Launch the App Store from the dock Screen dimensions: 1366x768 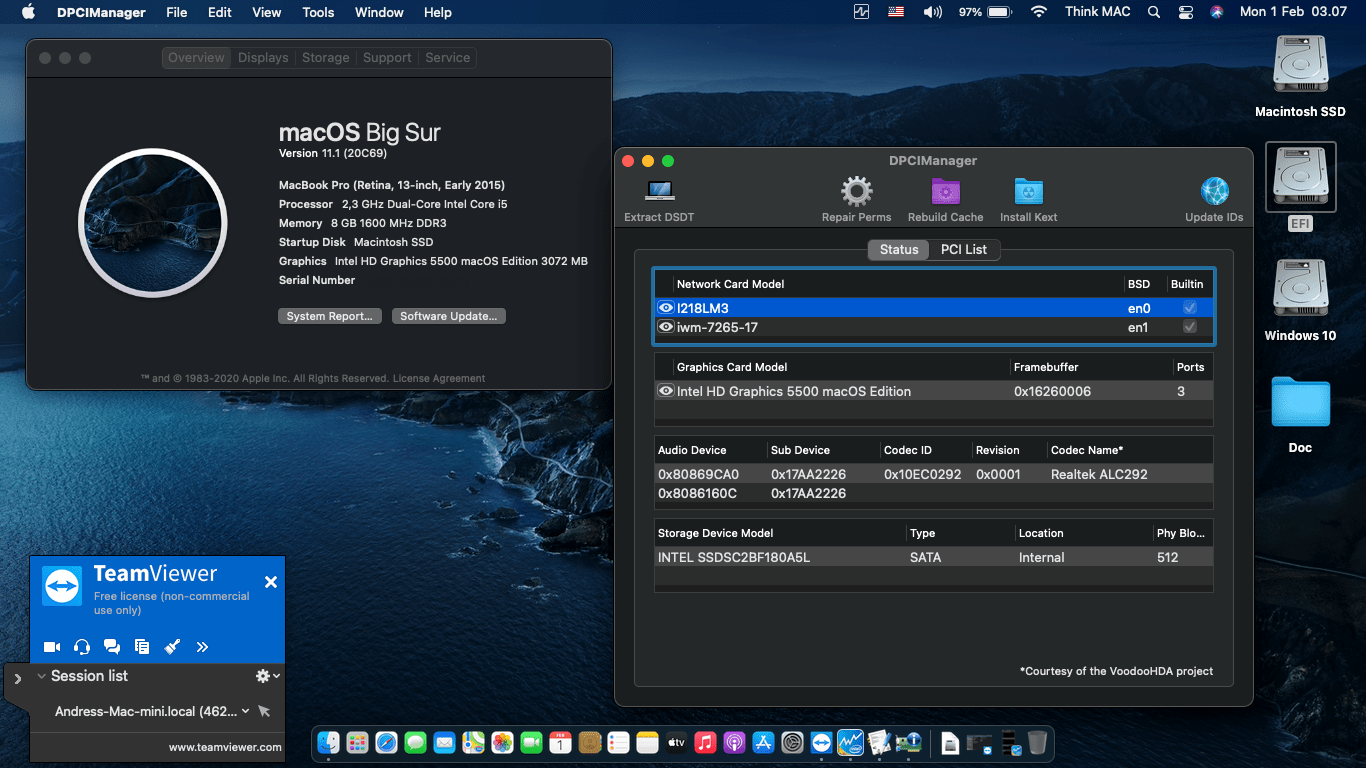(x=764, y=743)
